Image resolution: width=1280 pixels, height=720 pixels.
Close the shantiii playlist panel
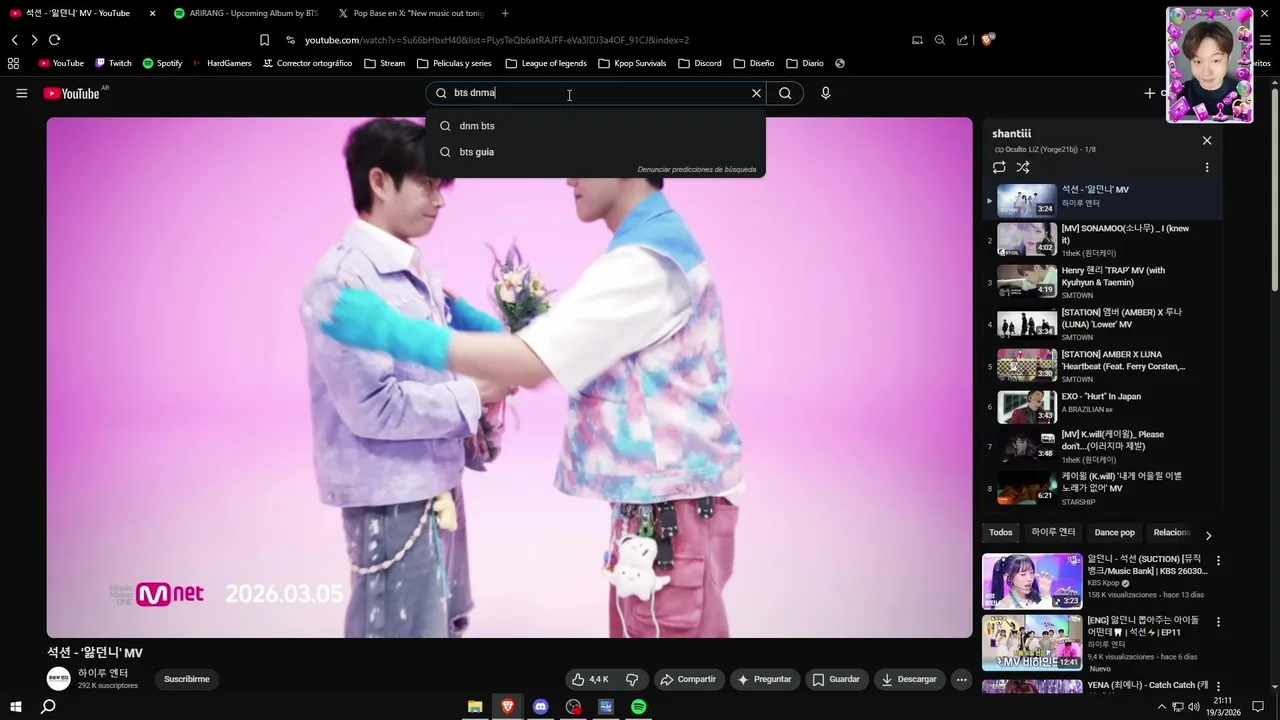click(1207, 141)
